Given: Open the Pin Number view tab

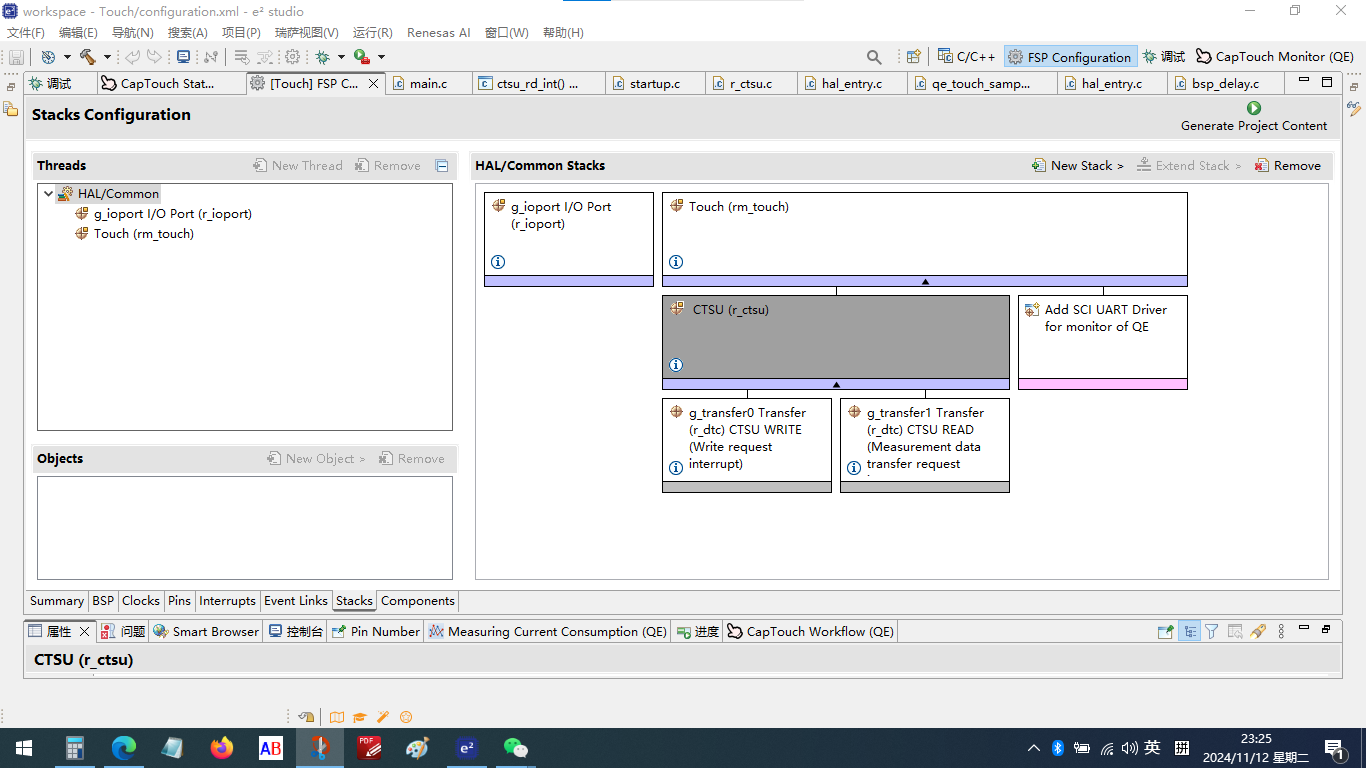Looking at the screenshot, I should [x=376, y=632].
